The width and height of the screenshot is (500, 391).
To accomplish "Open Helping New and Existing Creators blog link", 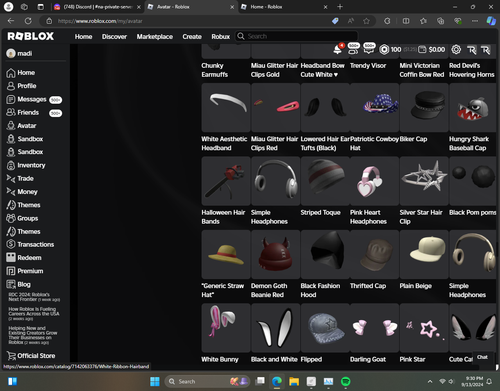I will [33, 335].
